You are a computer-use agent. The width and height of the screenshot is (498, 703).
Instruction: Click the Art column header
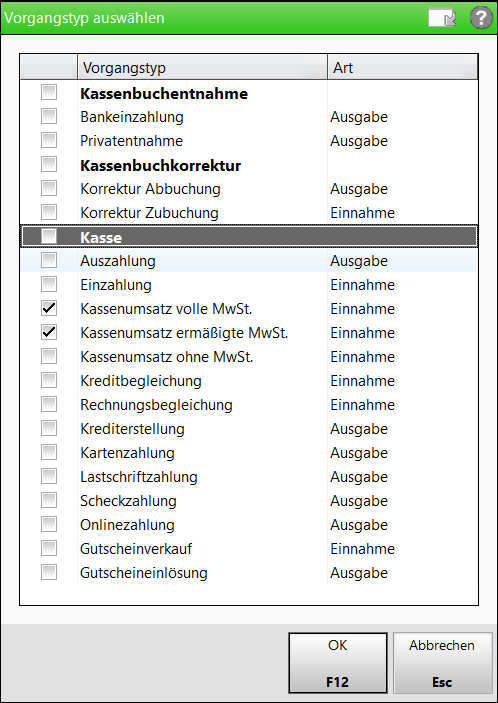coord(403,68)
